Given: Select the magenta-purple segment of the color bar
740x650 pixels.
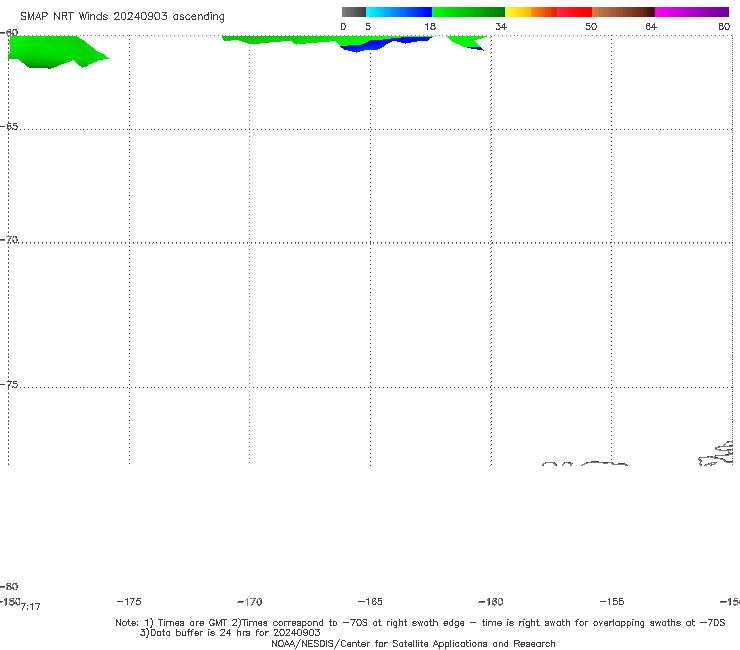Looking at the screenshot, I should coord(692,12).
